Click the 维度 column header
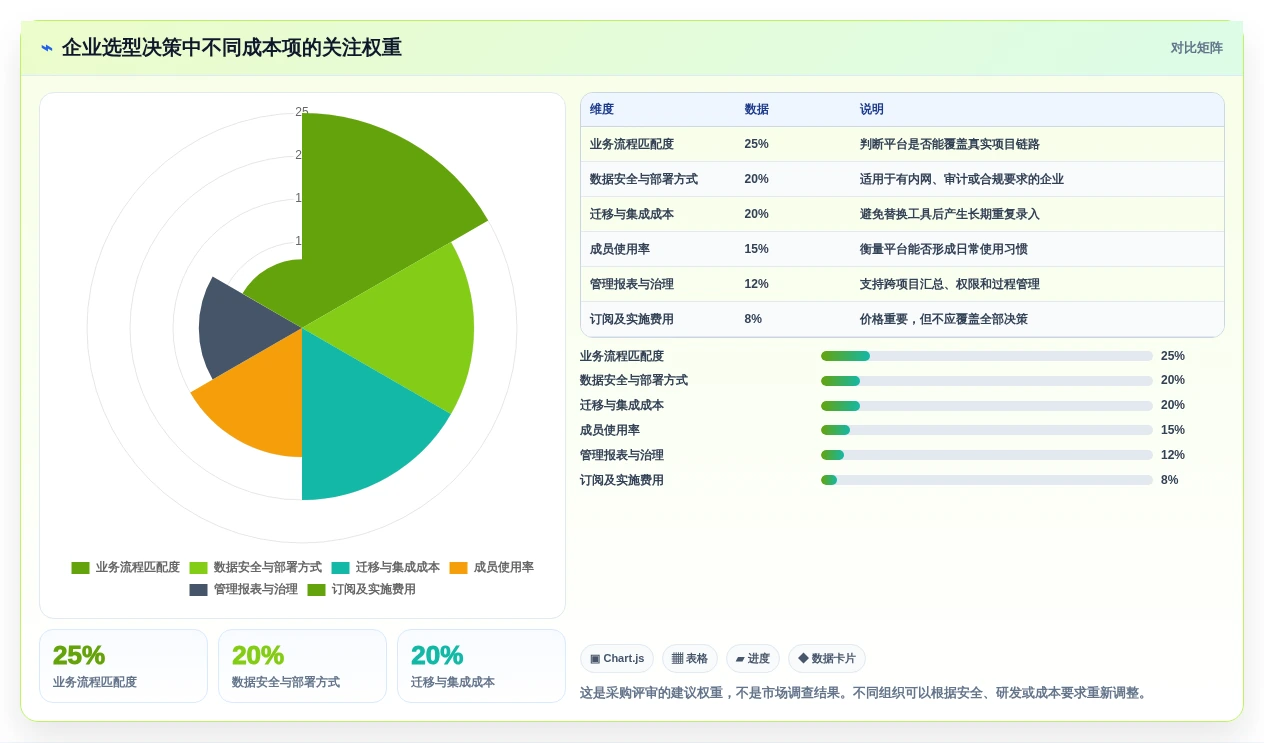 pyautogui.click(x=602, y=110)
